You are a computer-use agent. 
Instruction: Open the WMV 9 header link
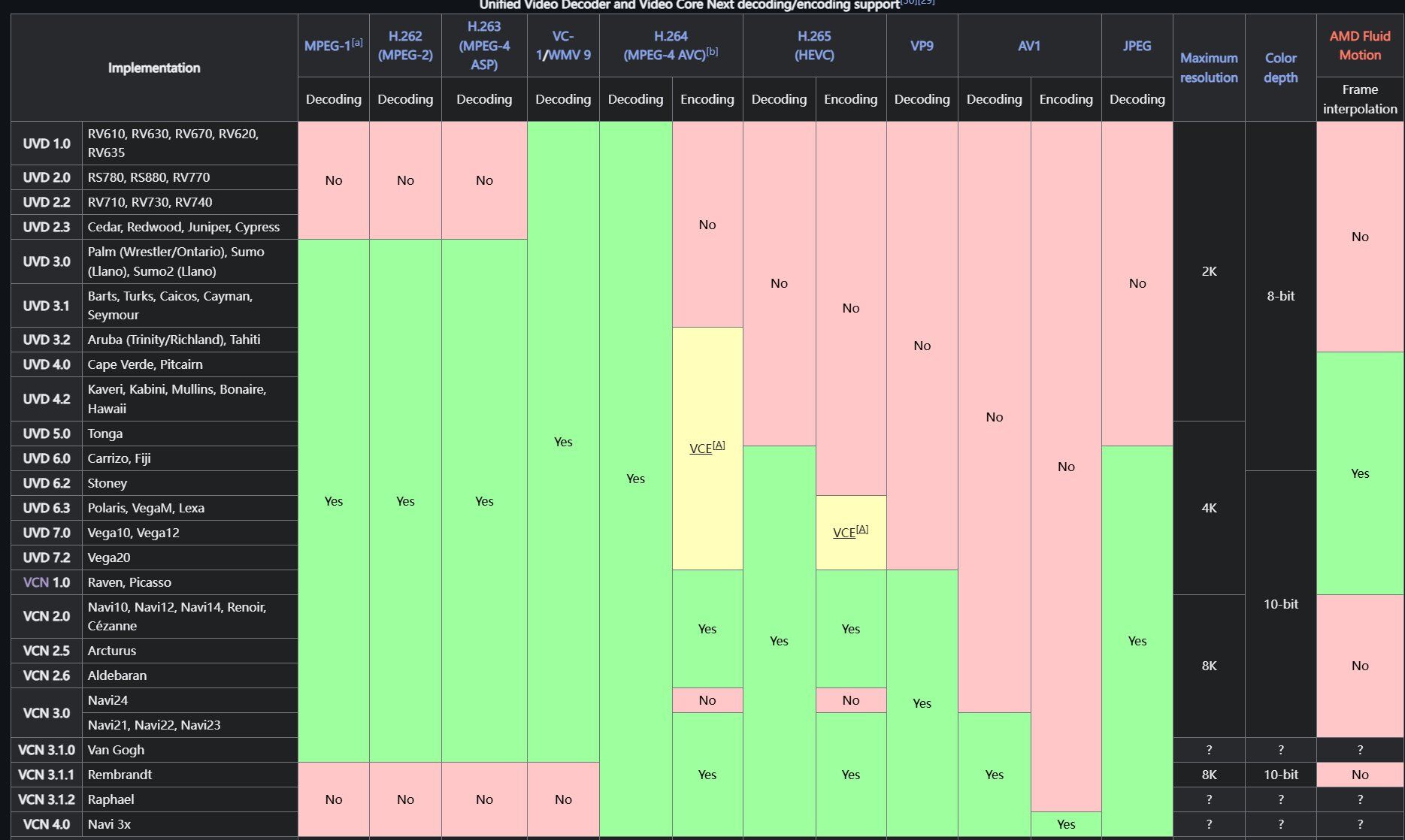(x=570, y=55)
